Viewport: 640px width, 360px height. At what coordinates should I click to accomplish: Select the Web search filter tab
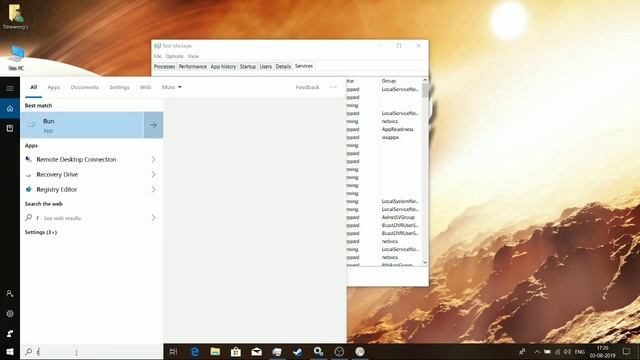[145, 87]
